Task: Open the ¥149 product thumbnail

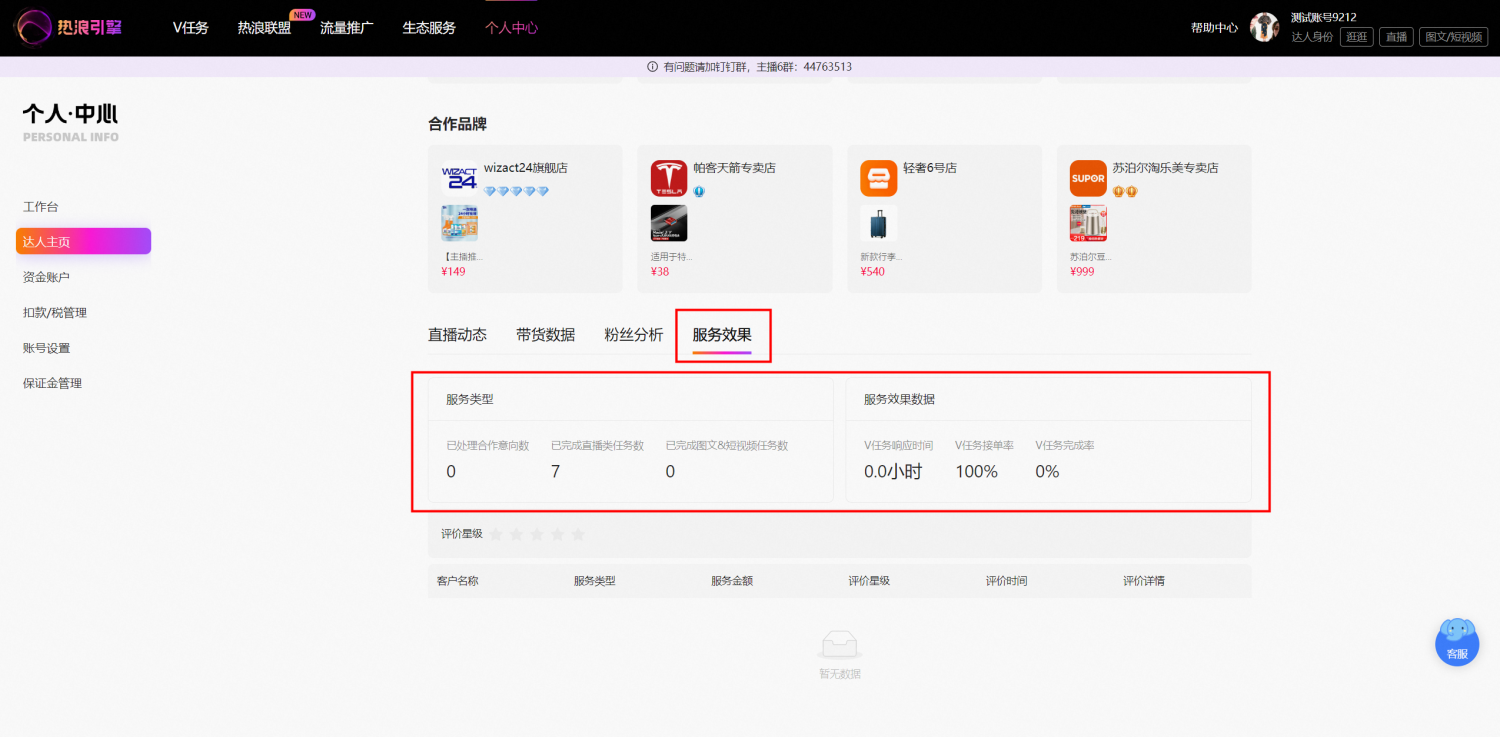Action: click(x=459, y=223)
